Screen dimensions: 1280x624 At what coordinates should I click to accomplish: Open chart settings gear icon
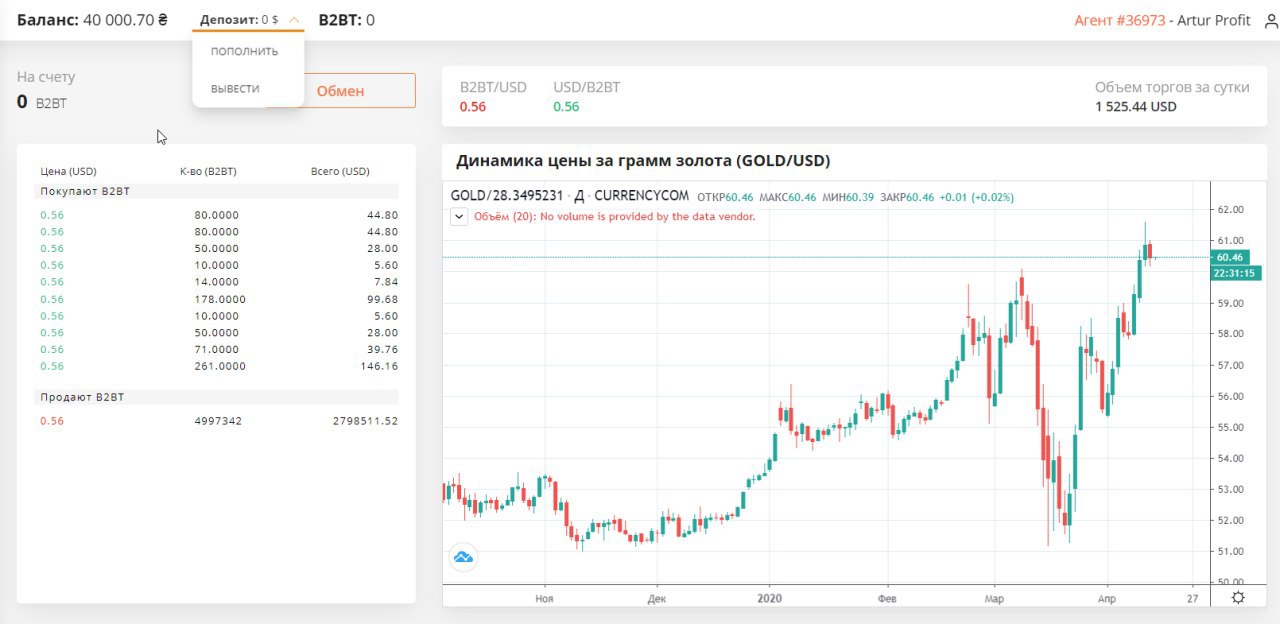(x=1238, y=597)
